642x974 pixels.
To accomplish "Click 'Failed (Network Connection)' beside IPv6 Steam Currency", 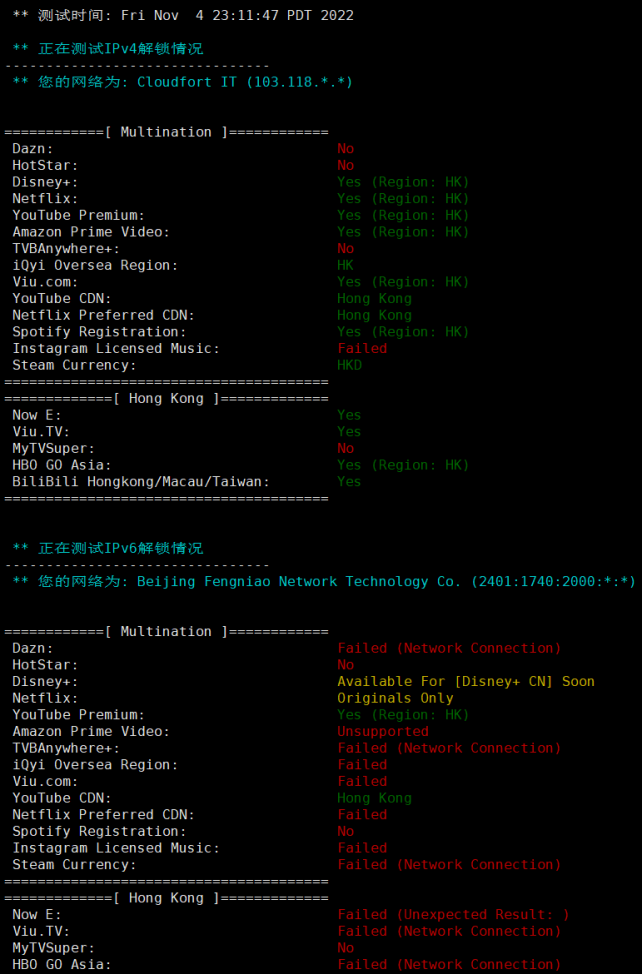I will click(449, 865).
